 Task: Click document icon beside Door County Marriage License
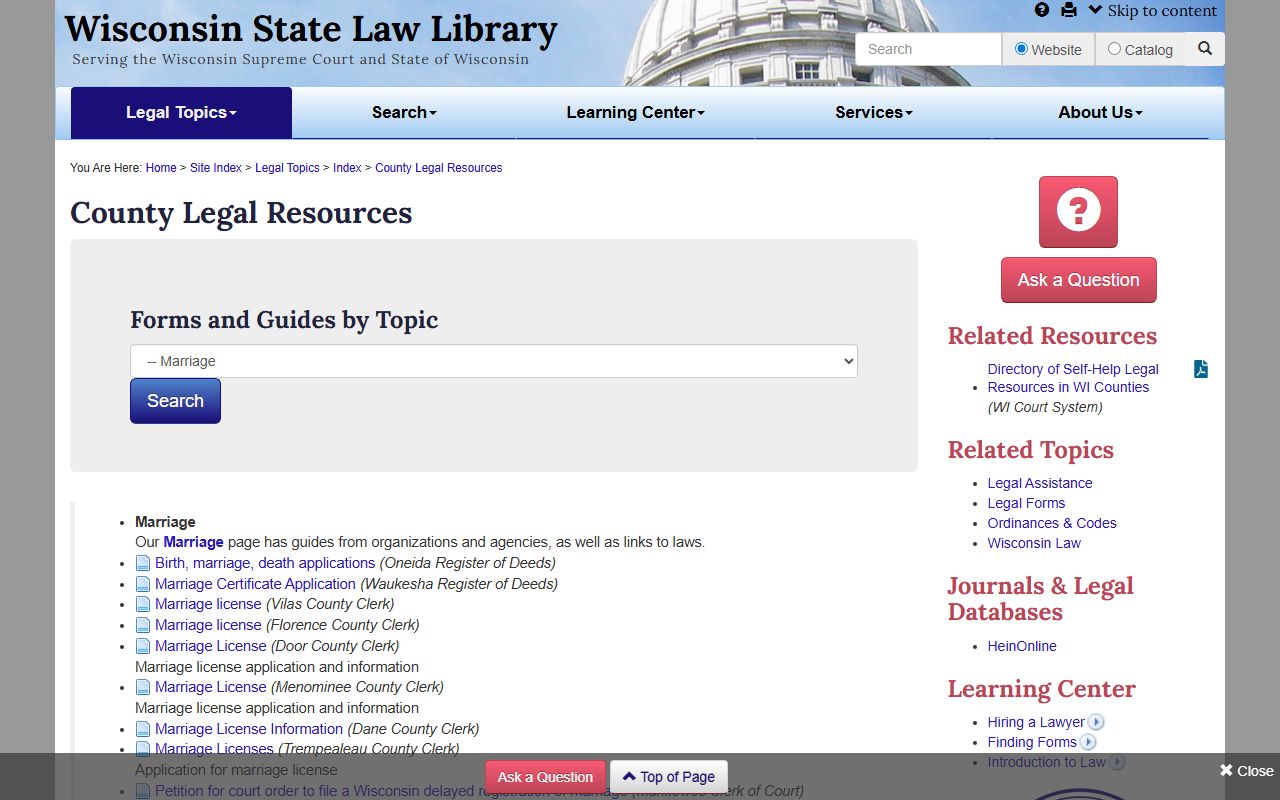point(143,646)
